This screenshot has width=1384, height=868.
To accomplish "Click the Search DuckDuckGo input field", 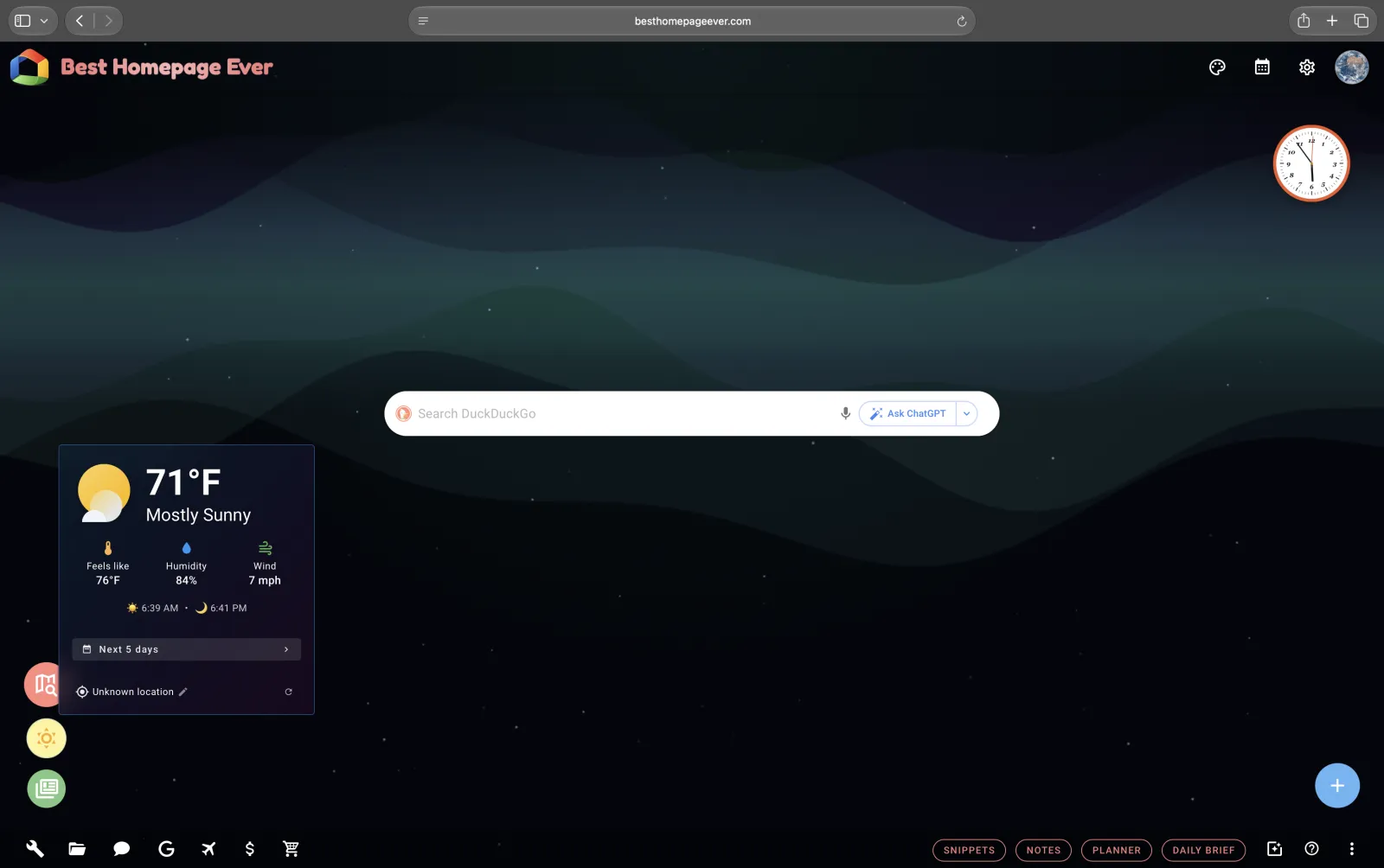I will coord(623,413).
